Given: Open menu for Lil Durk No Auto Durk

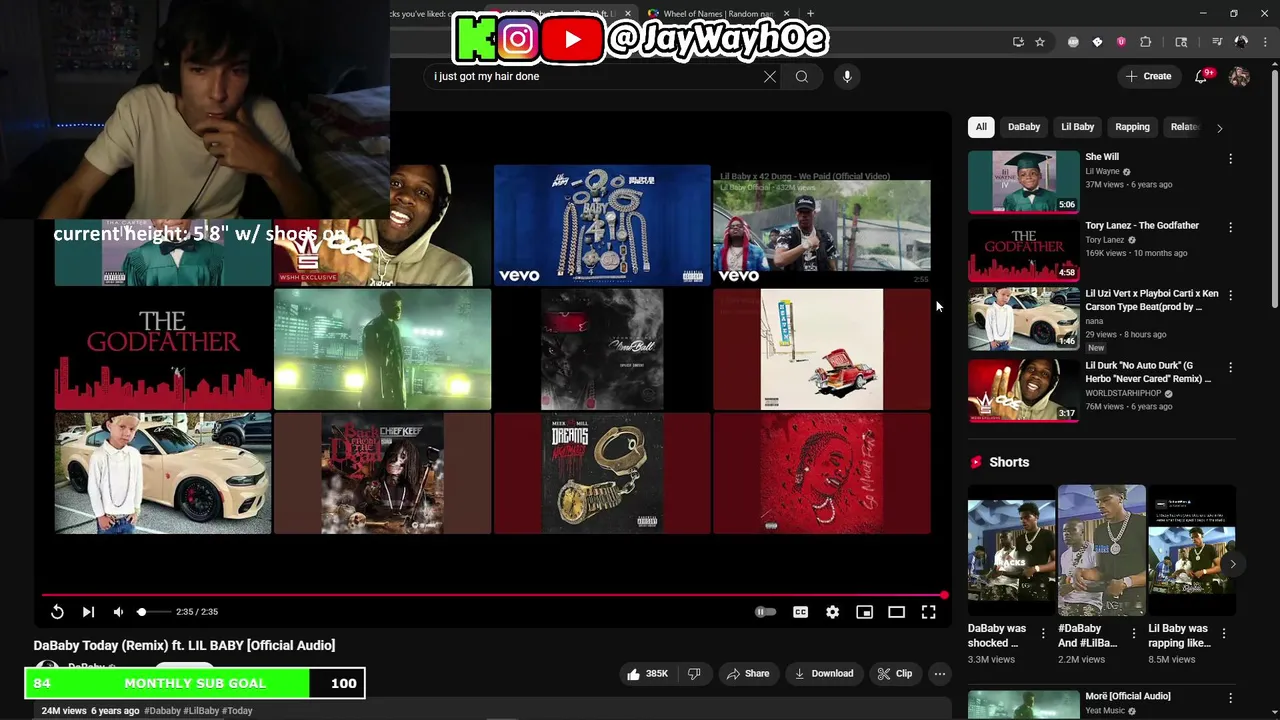Looking at the screenshot, I should tap(1231, 367).
